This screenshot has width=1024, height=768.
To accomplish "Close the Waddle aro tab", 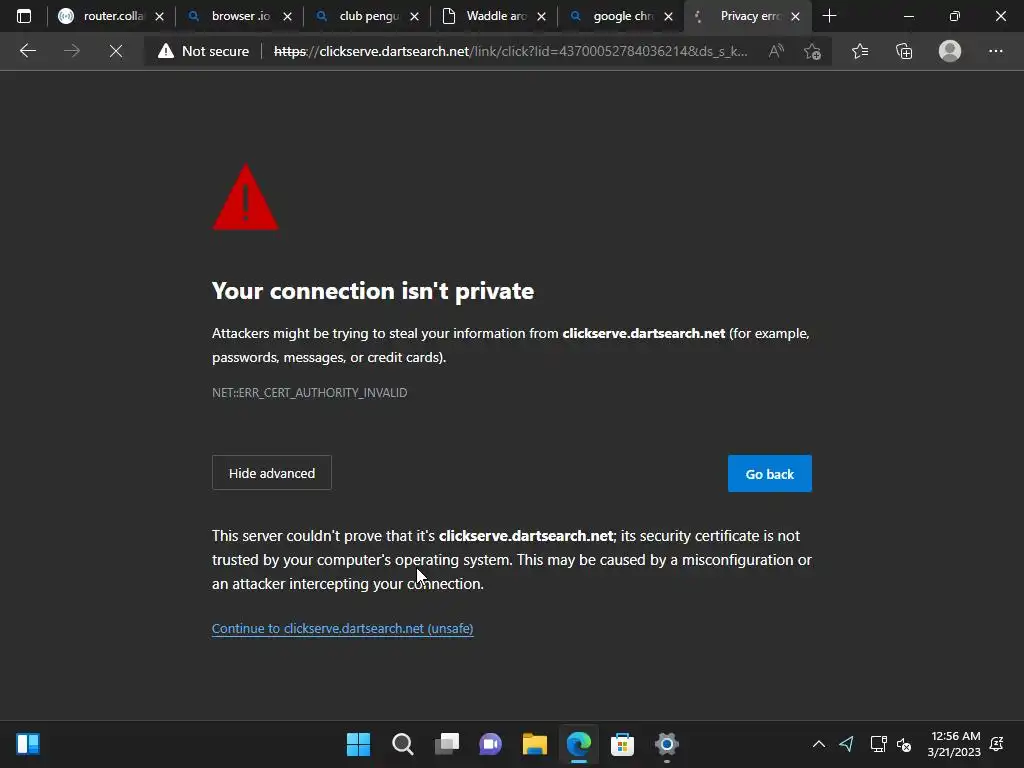I will click(x=541, y=16).
